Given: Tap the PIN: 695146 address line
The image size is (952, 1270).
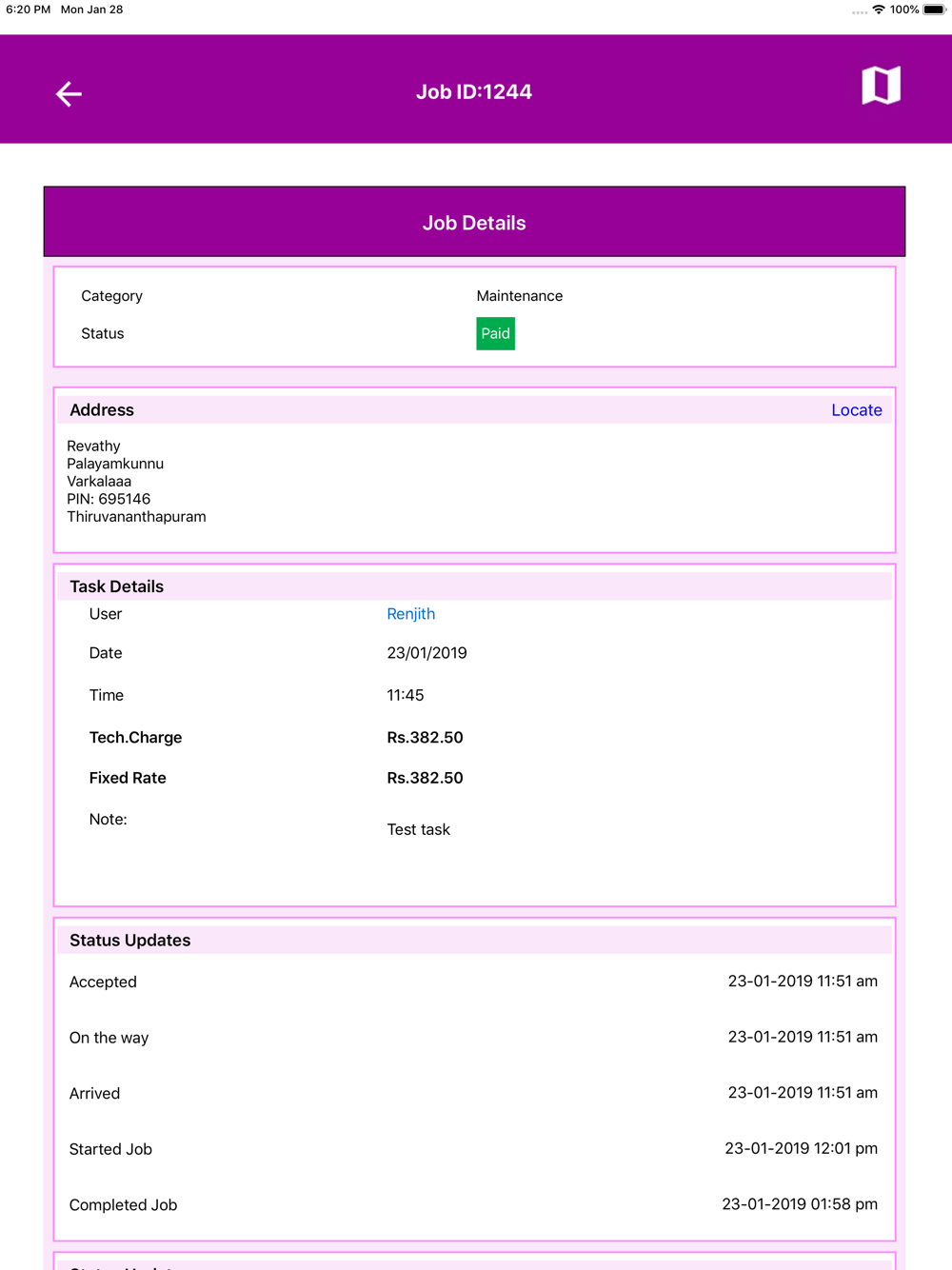Looking at the screenshot, I should (109, 499).
